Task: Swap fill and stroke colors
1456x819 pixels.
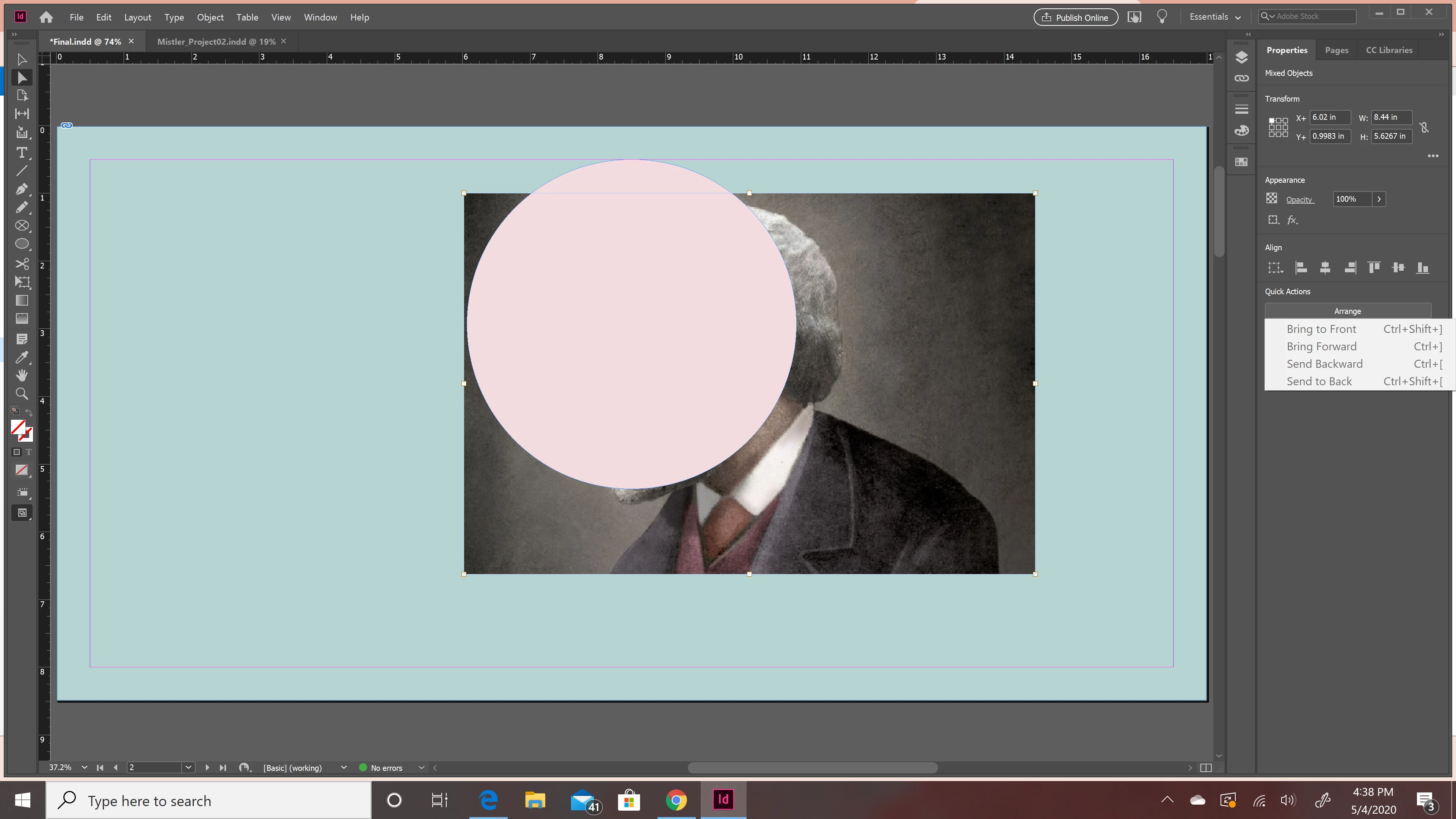Action: click(x=30, y=413)
